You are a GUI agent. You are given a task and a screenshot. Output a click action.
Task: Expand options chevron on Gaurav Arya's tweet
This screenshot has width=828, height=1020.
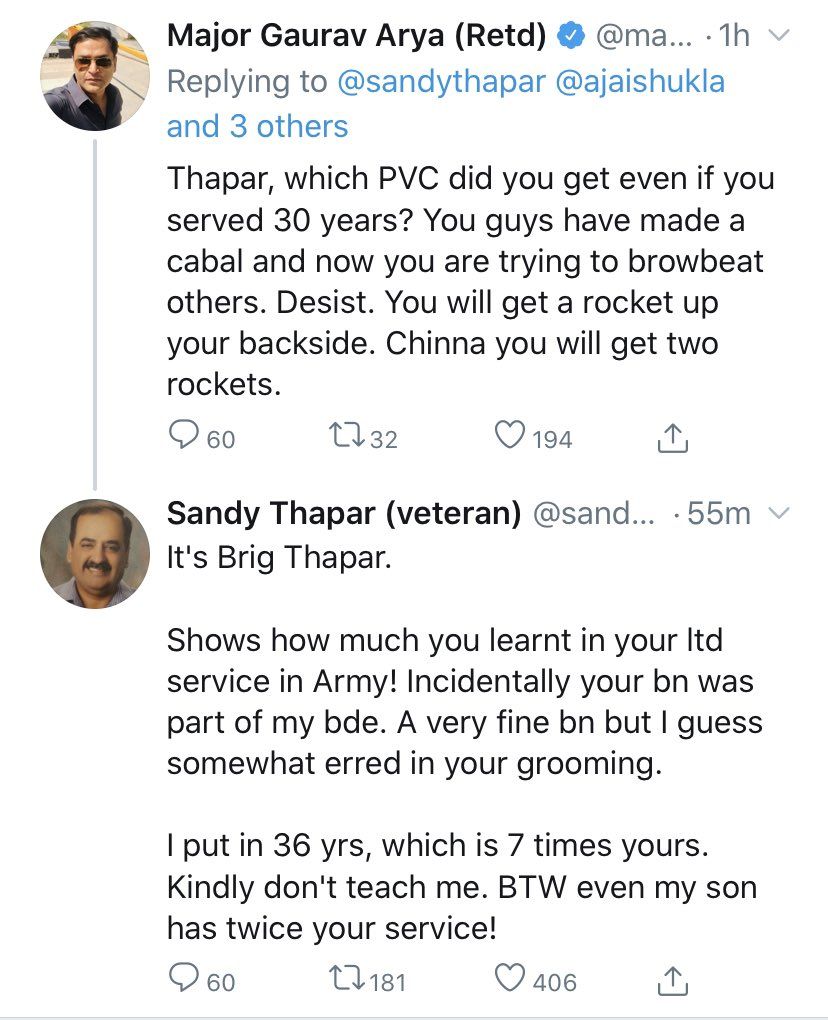click(778, 37)
